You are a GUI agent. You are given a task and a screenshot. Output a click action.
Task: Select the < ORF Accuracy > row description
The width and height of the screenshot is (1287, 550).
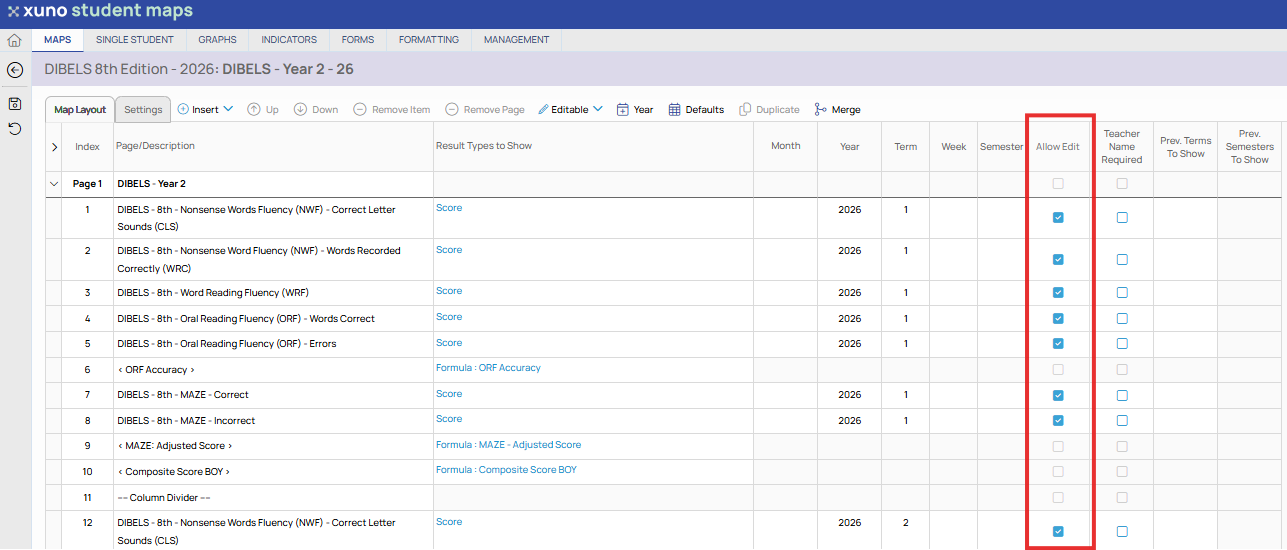click(156, 369)
